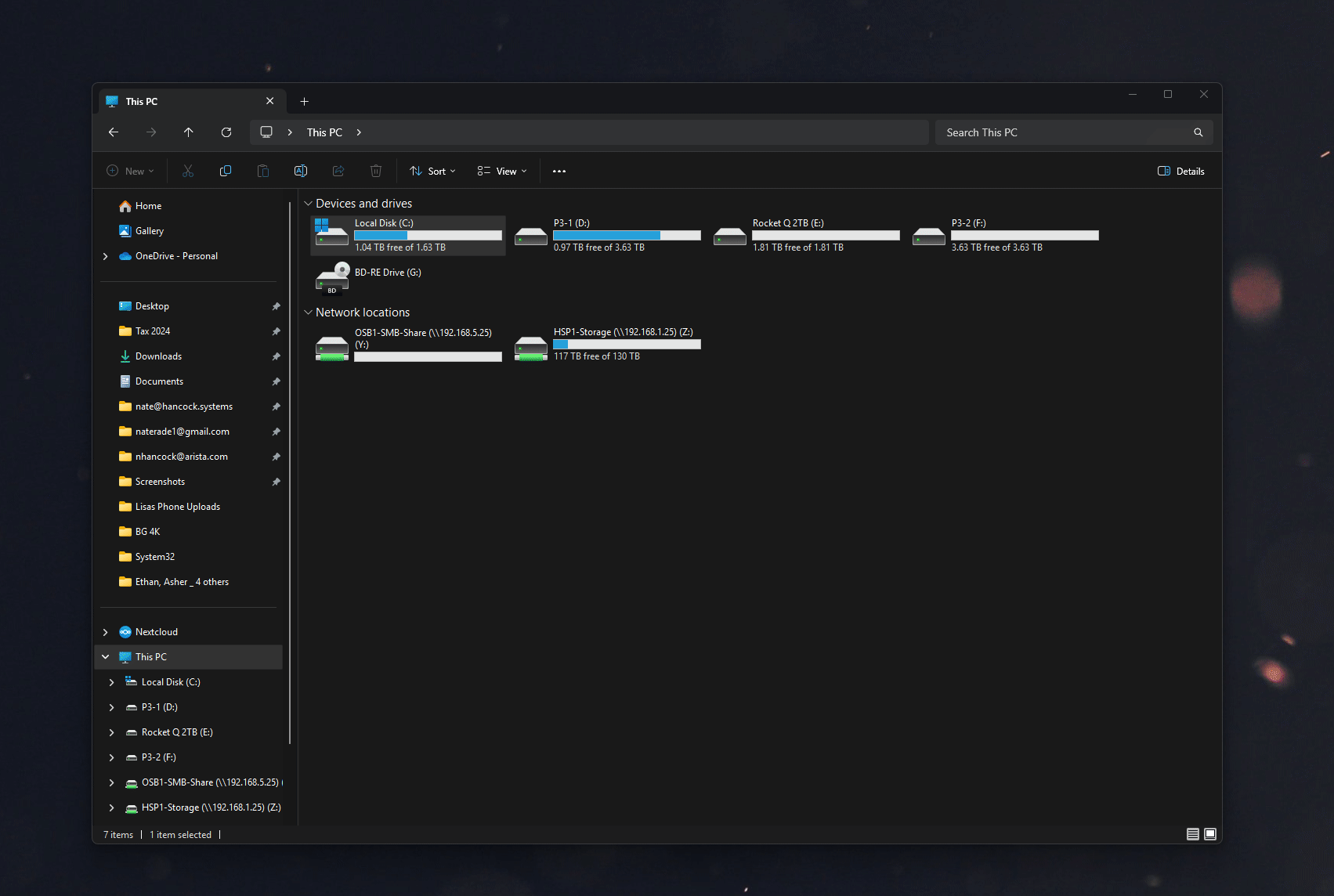The image size is (1334, 896).
Task: Click This PC breadcrumb in address bar
Action: click(324, 132)
